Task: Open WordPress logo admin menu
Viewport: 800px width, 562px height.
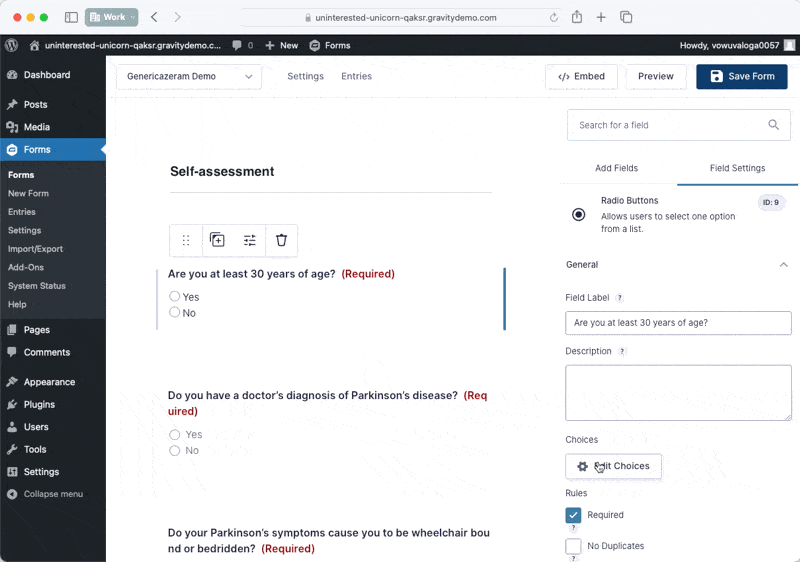Action: click(12, 45)
